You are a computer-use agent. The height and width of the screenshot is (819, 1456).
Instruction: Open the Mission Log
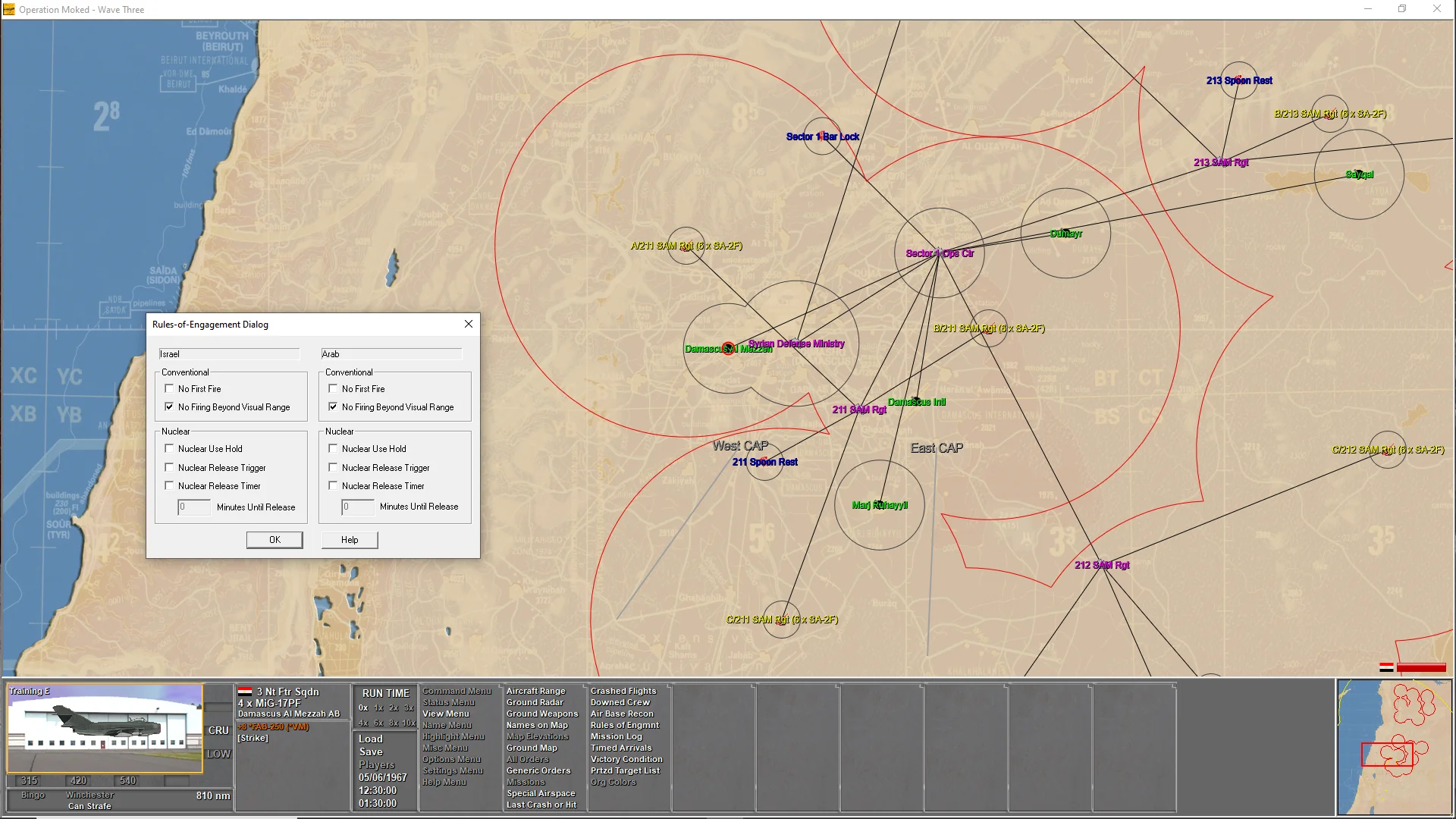coord(616,736)
